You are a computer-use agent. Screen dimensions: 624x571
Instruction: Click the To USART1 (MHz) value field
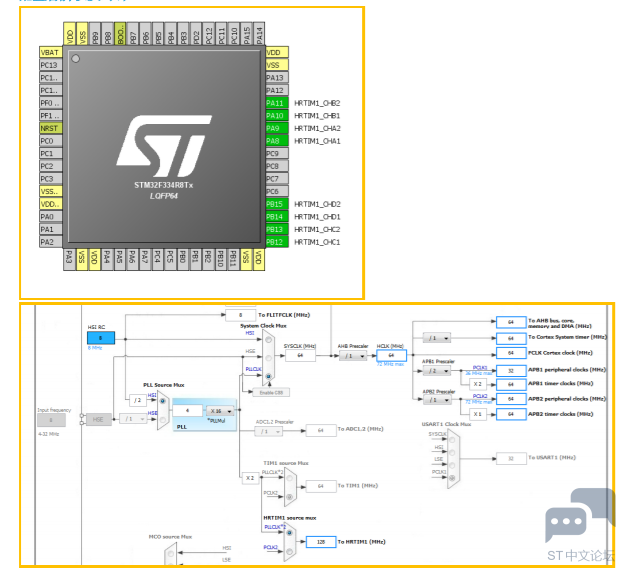click(511, 458)
